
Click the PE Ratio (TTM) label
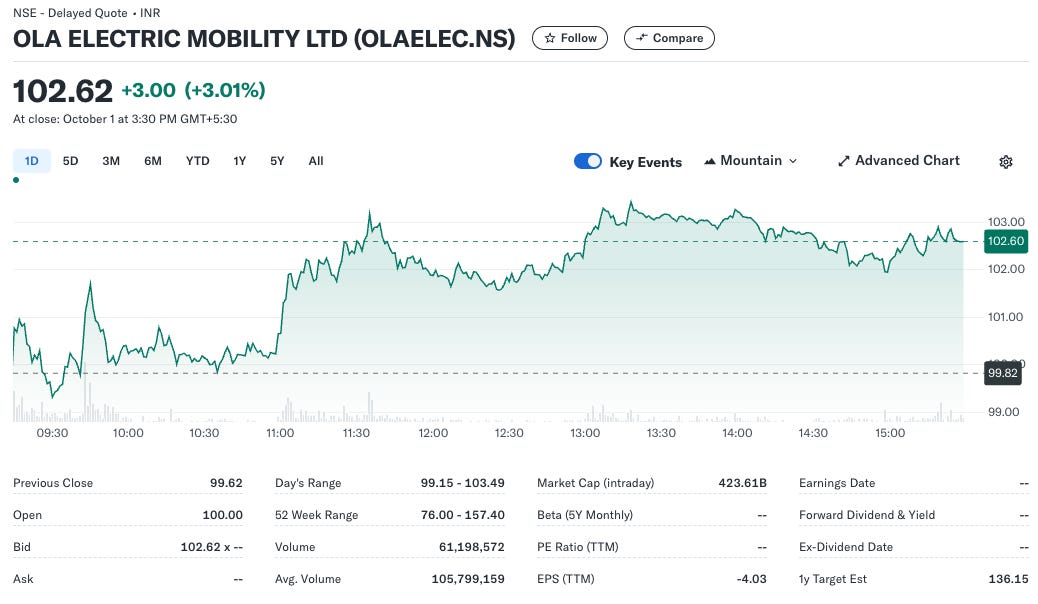pos(578,547)
